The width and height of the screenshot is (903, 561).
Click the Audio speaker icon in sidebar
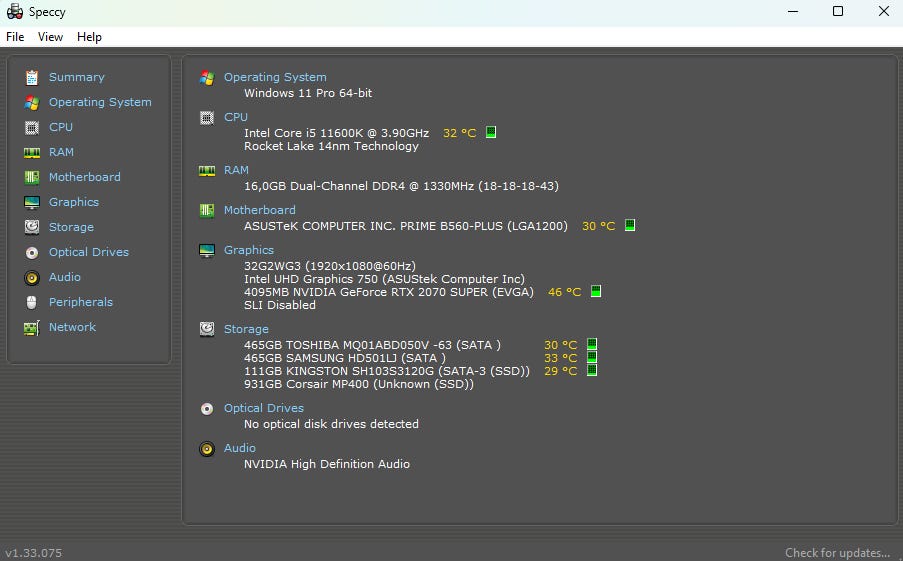pos(32,278)
